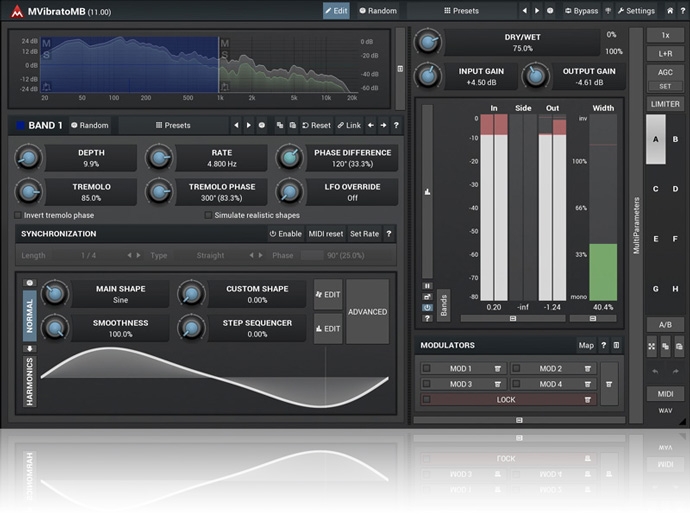Open the Band 1 Presets list
Image resolution: width=690 pixels, height=518 pixels.
pos(172,126)
